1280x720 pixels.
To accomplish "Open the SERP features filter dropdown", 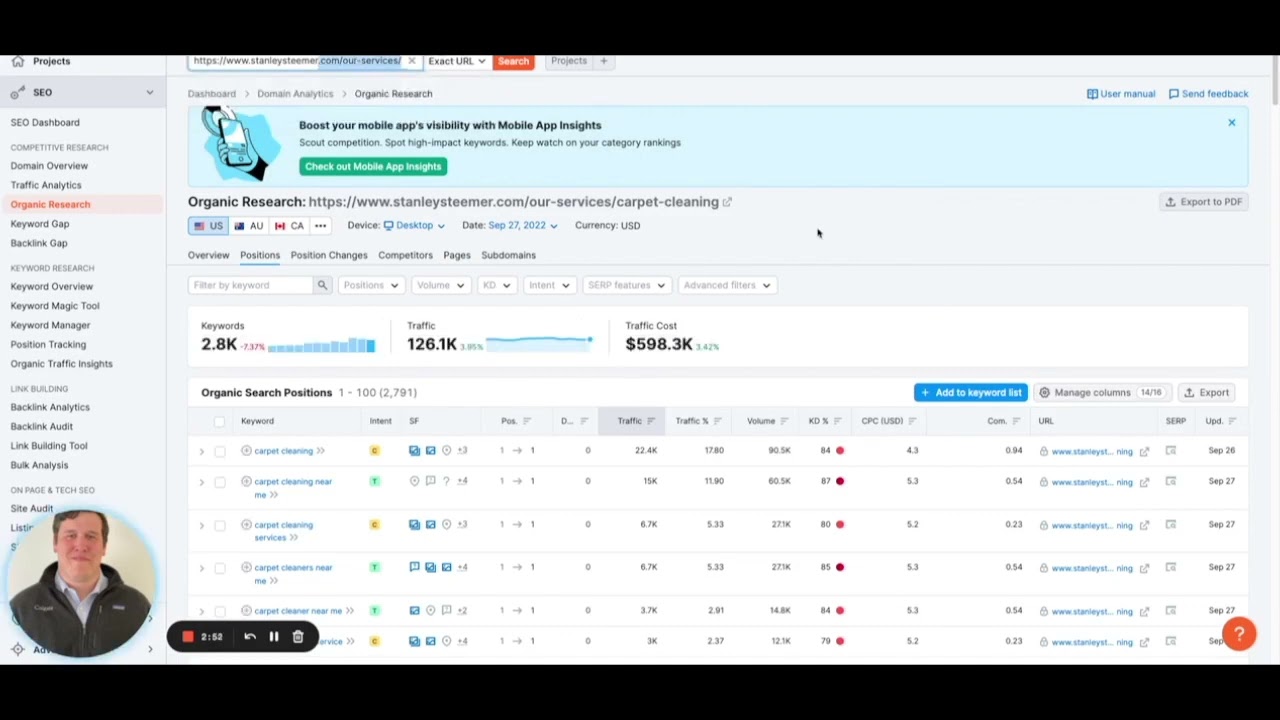I will coord(626,285).
